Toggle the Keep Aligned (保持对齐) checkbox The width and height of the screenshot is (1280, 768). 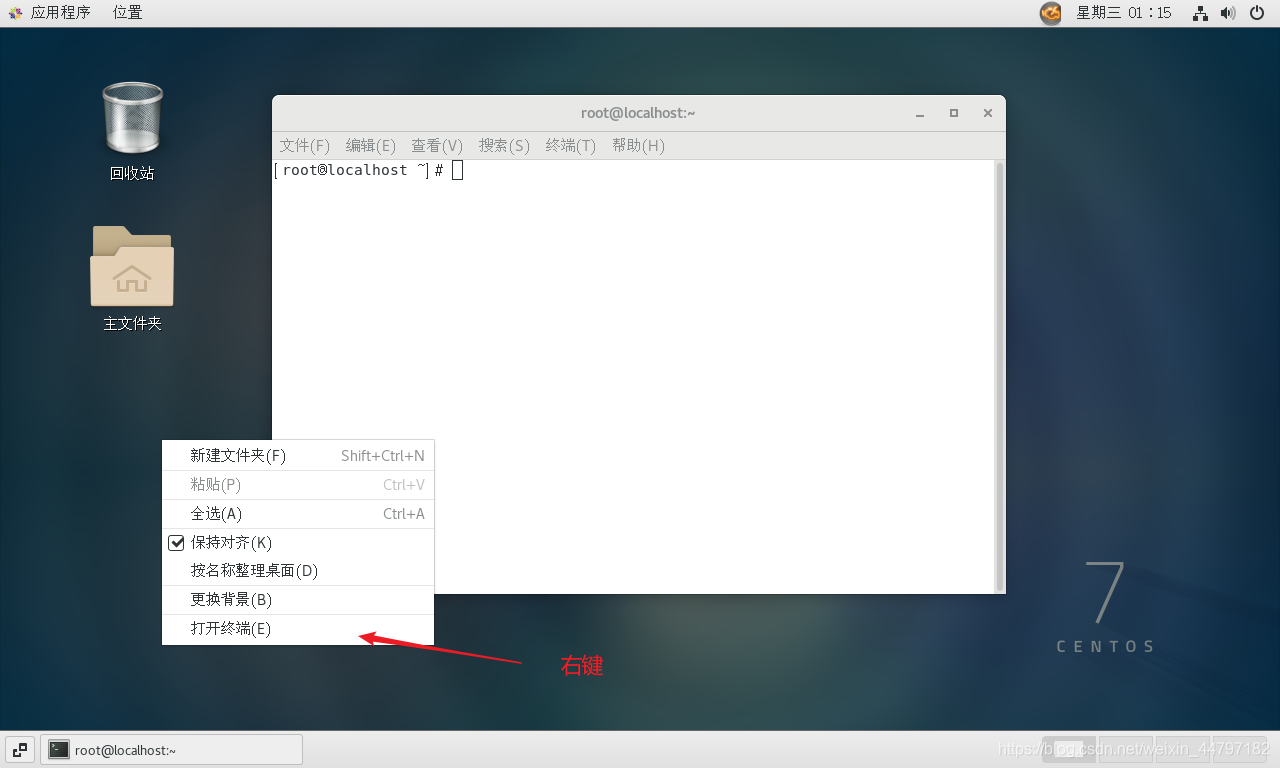(x=176, y=543)
